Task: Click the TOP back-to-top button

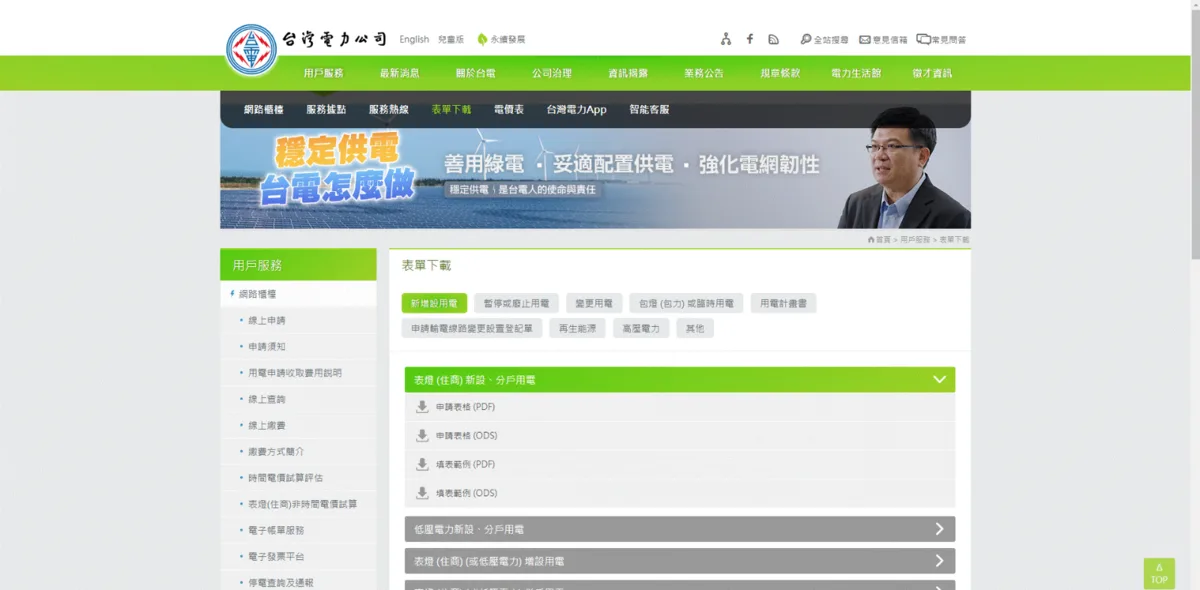Action: (1159, 574)
